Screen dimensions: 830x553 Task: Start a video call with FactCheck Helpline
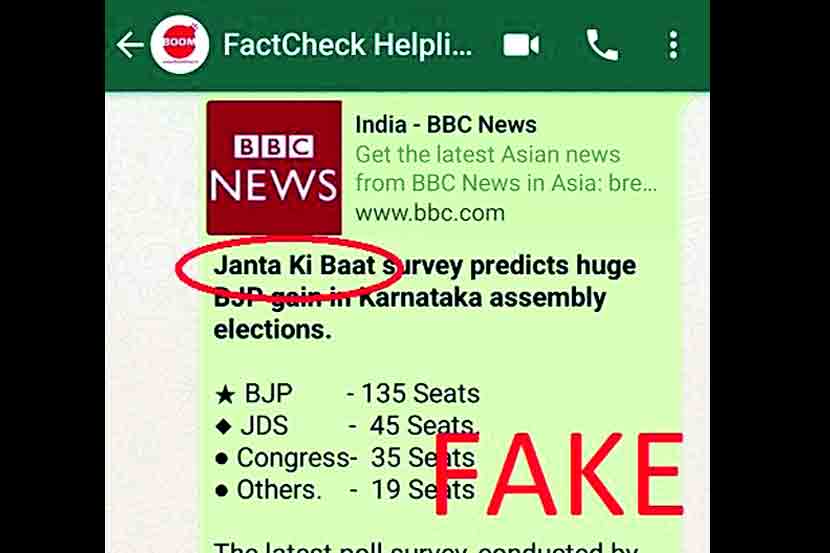click(x=521, y=44)
